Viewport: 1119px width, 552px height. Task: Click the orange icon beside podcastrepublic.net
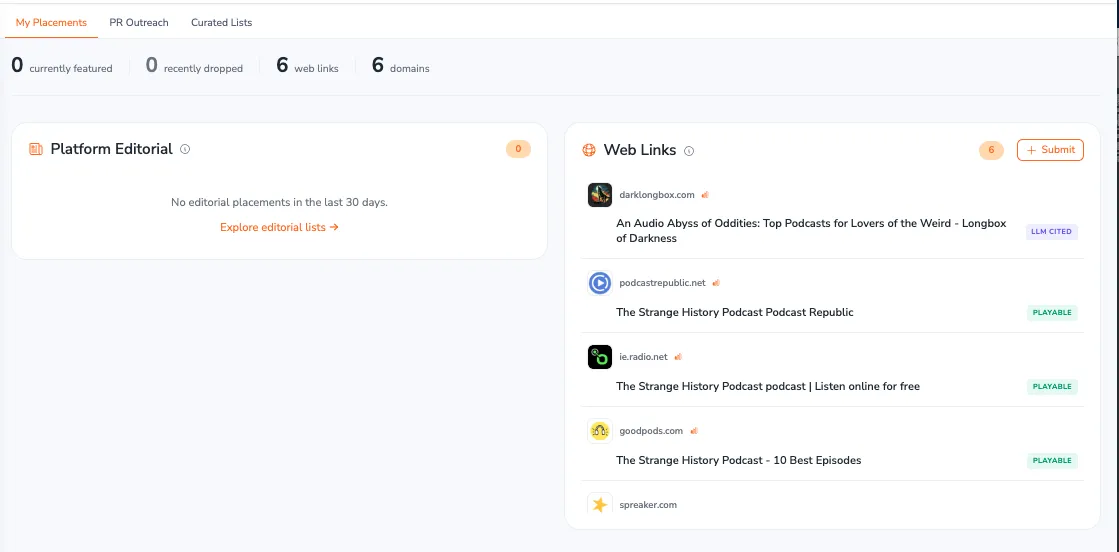[x=716, y=283]
